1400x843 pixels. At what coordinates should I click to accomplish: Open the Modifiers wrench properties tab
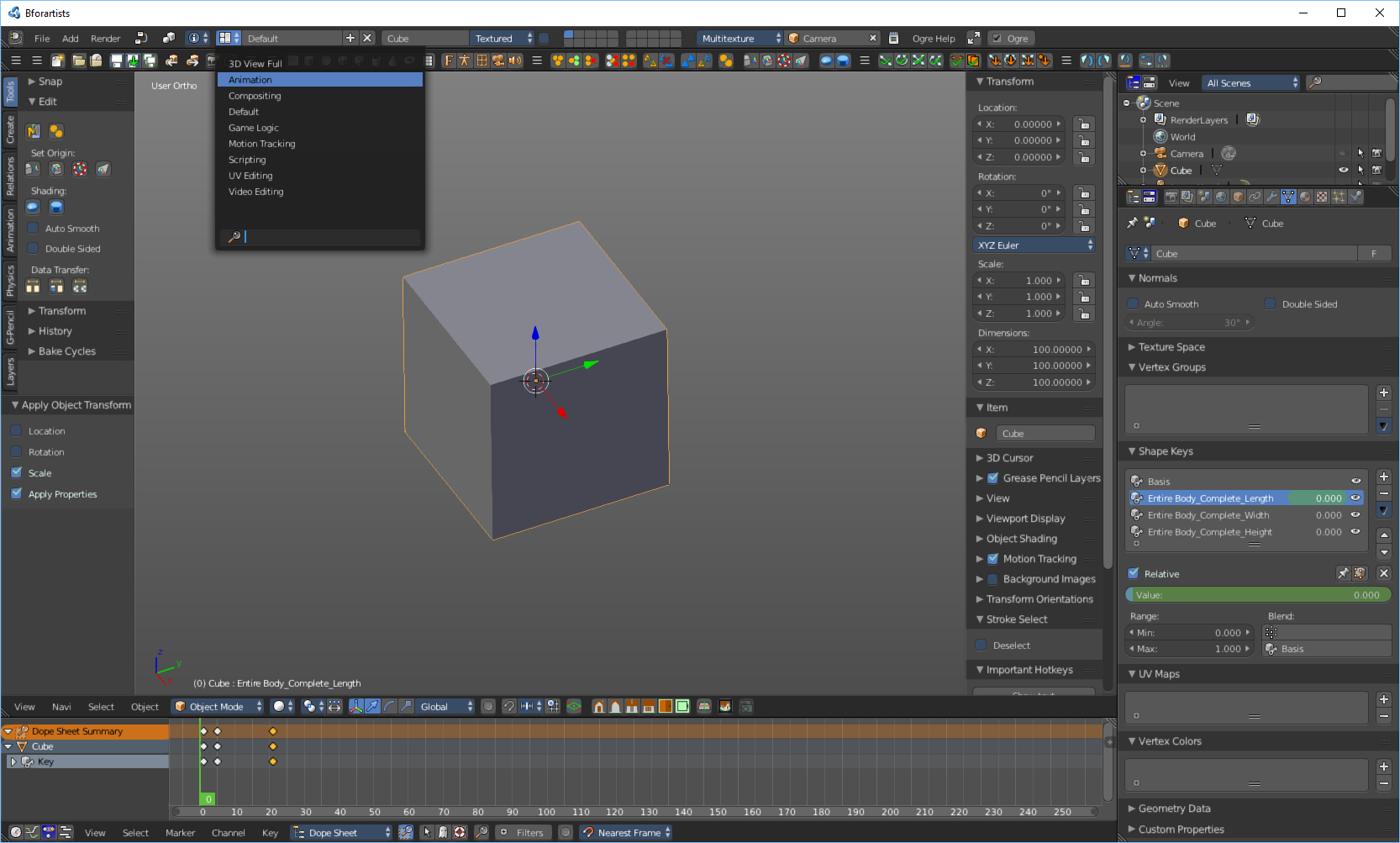(1271, 197)
